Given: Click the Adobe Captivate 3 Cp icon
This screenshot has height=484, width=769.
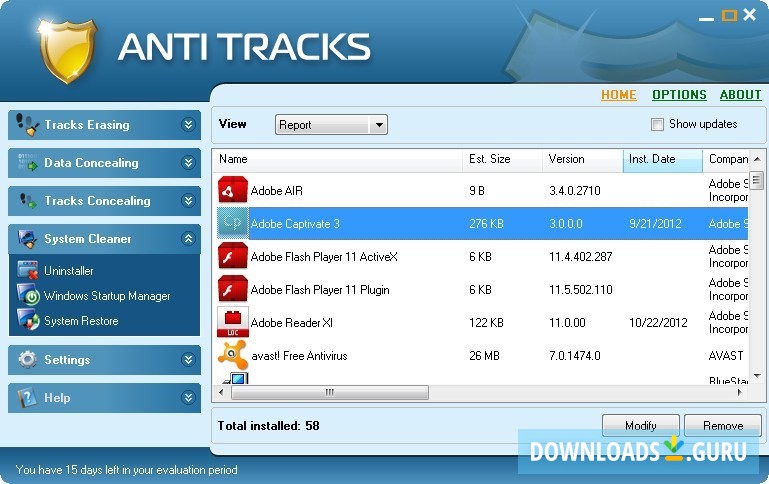Looking at the screenshot, I should coord(232,223).
